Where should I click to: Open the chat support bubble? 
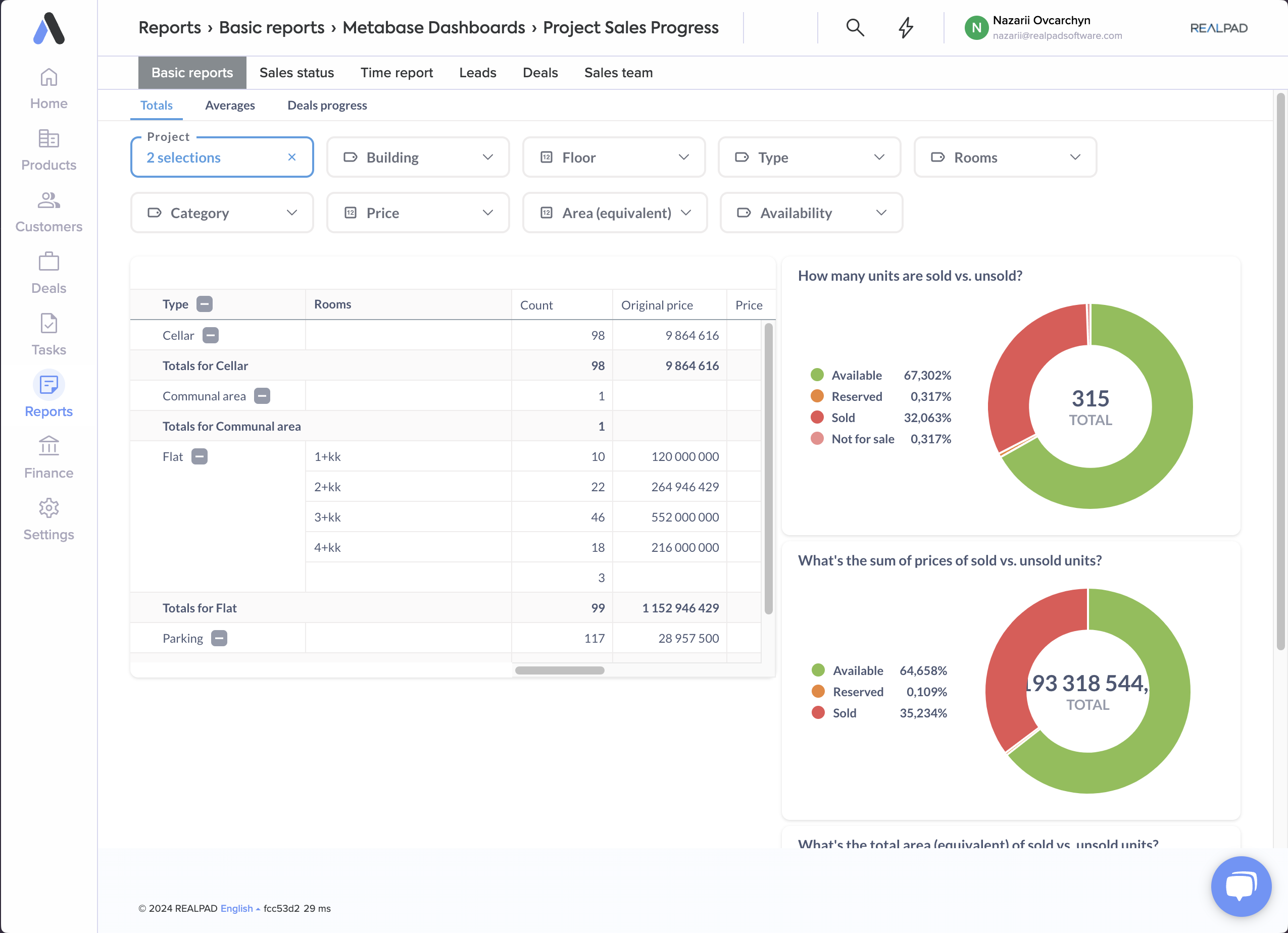[x=1241, y=886]
